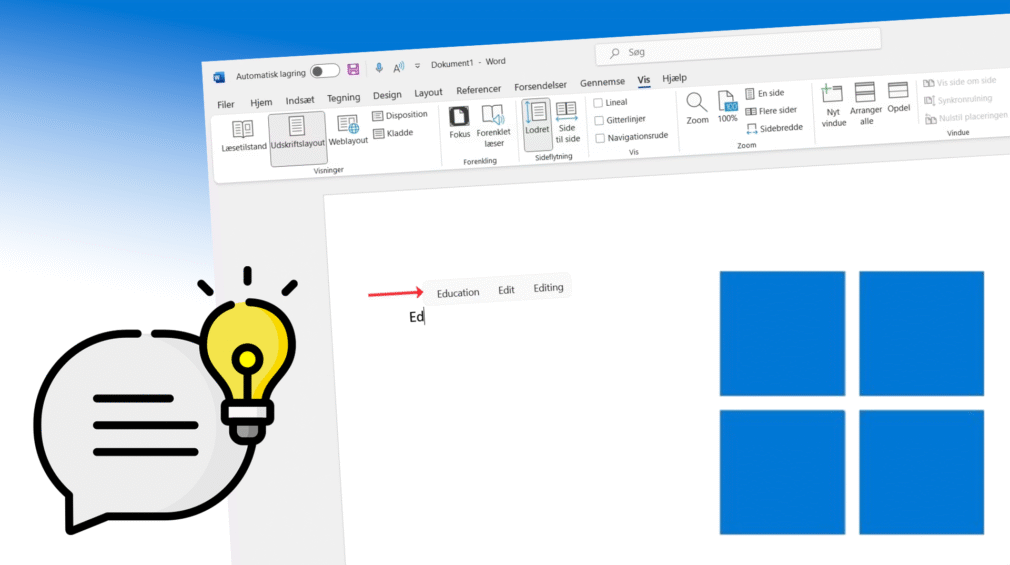Enable the Lineal checkbox
Viewport: 1010px width, 565px height.
coord(599,103)
